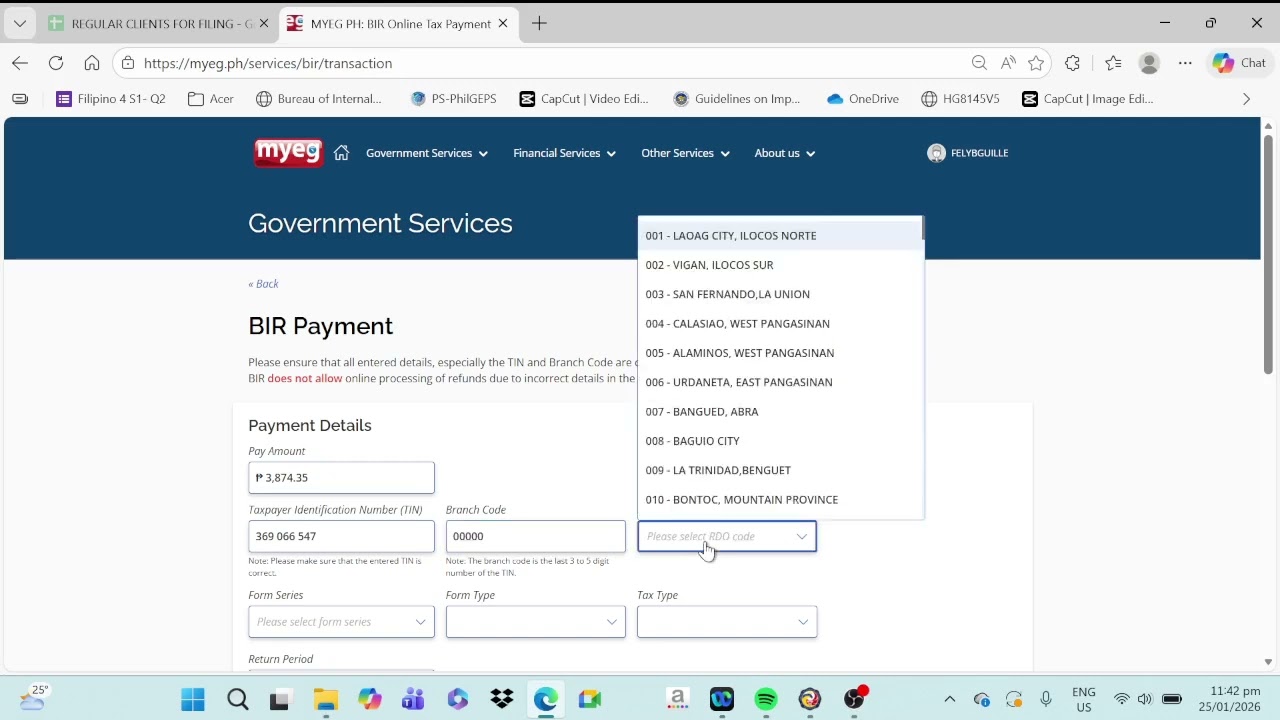Viewport: 1280px width, 720px height.
Task: Expand Government Services menu
Action: 427,153
